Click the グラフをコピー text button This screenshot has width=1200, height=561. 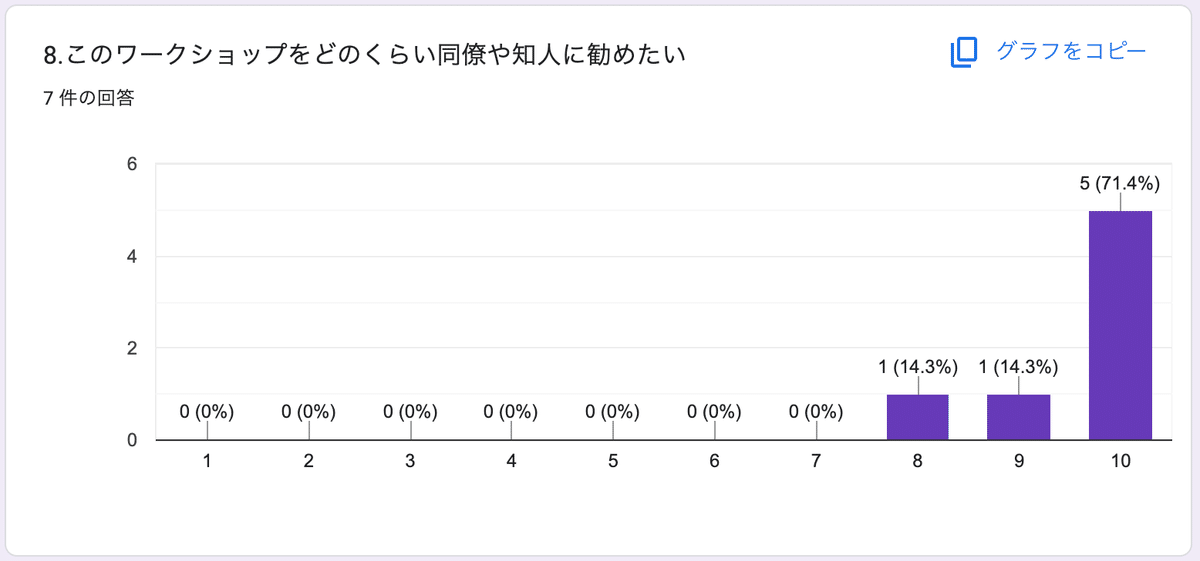point(1070,52)
